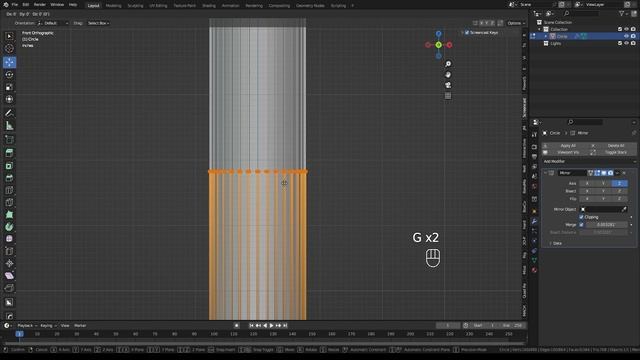The width and height of the screenshot is (640, 360).
Task: Toggle the Clipping checkbox in Mirror modifier
Action: (581, 217)
